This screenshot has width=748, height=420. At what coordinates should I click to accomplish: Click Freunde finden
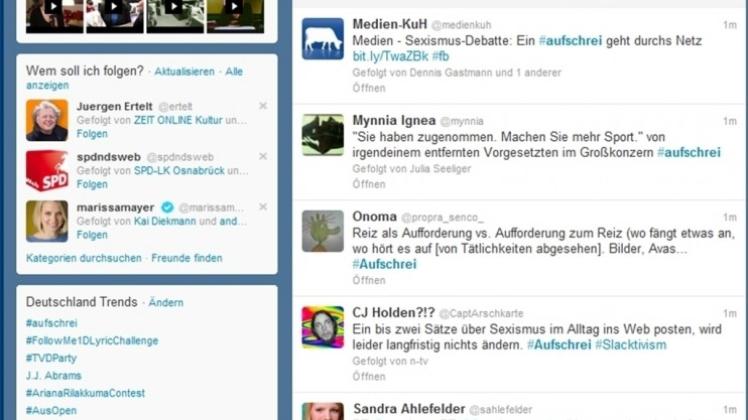187,258
